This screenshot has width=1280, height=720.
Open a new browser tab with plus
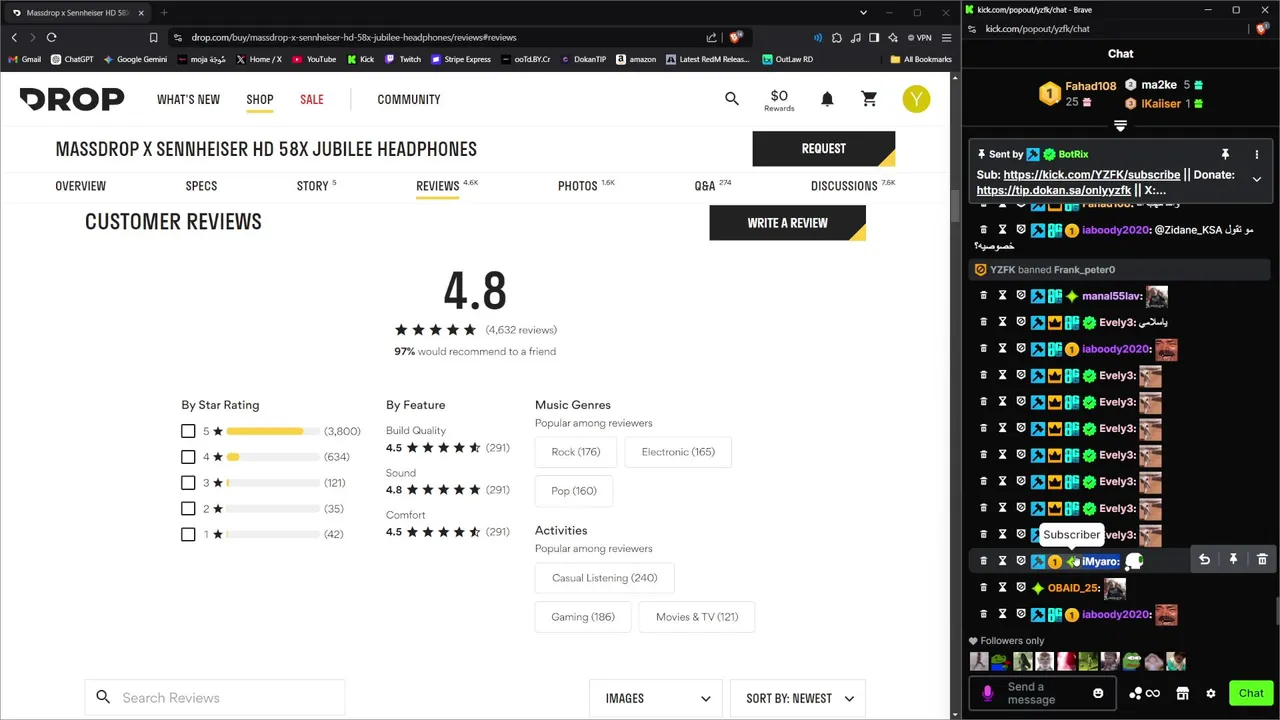point(164,13)
